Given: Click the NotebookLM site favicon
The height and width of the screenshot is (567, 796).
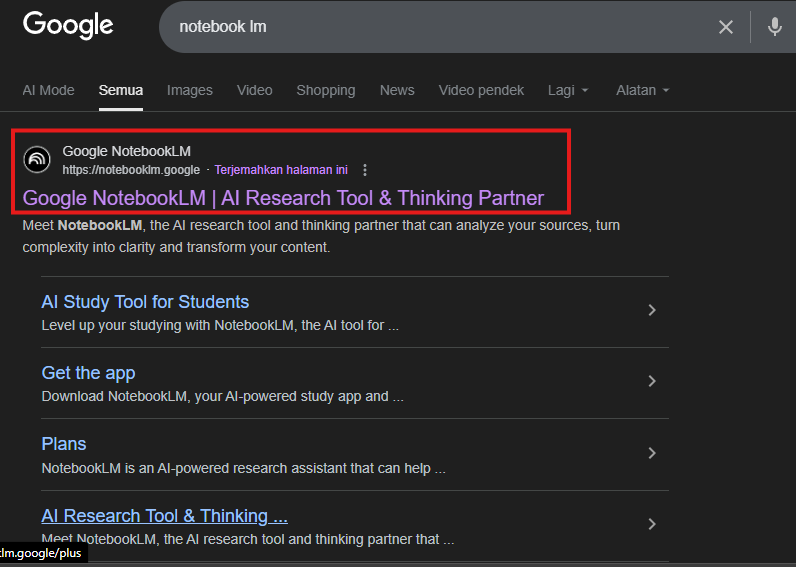Looking at the screenshot, I should pyautogui.click(x=37, y=160).
